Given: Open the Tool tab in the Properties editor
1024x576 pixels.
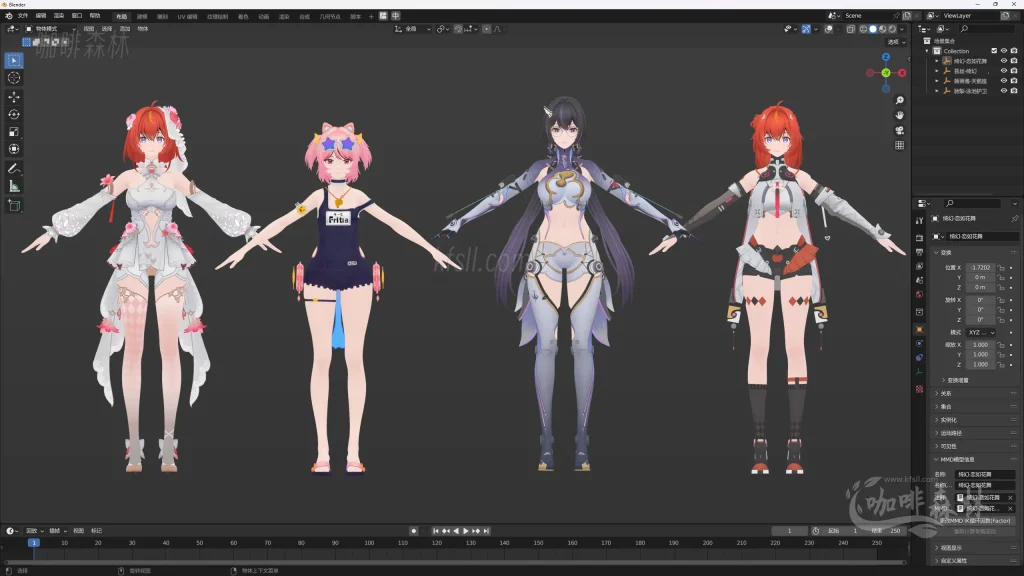Looking at the screenshot, I should (920, 221).
